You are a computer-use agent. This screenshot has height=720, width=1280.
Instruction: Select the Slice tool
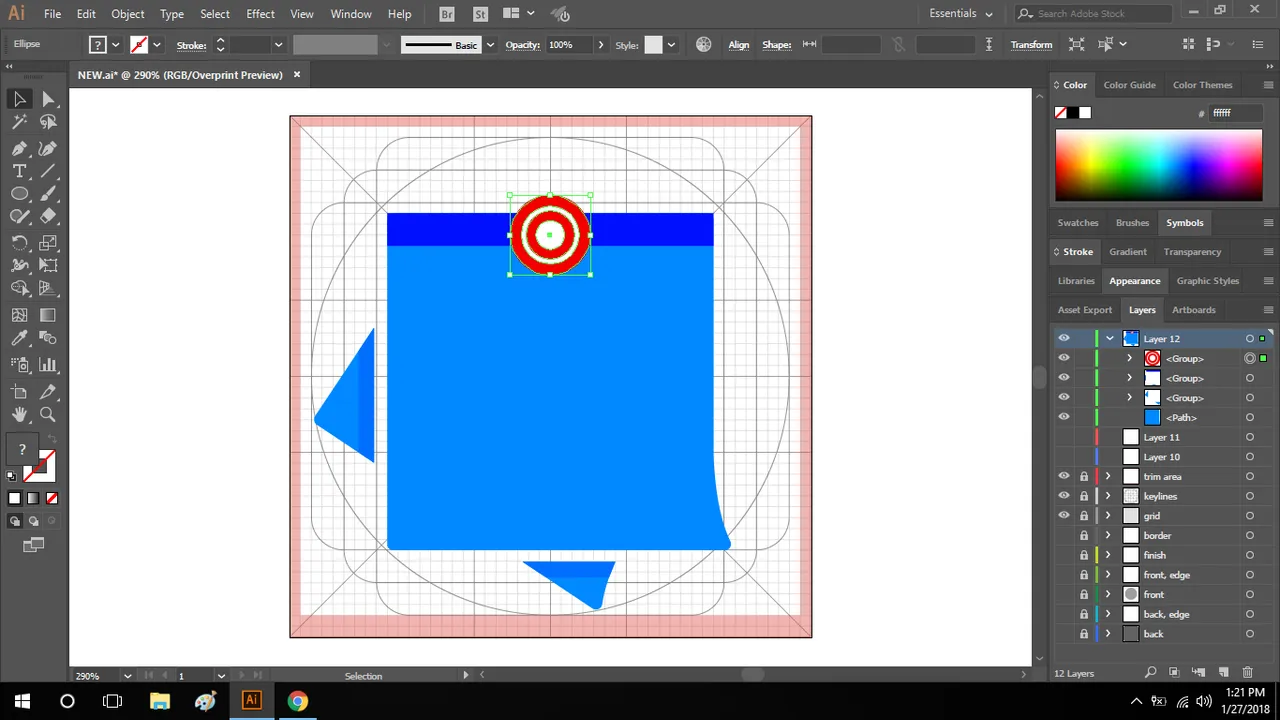point(48,392)
